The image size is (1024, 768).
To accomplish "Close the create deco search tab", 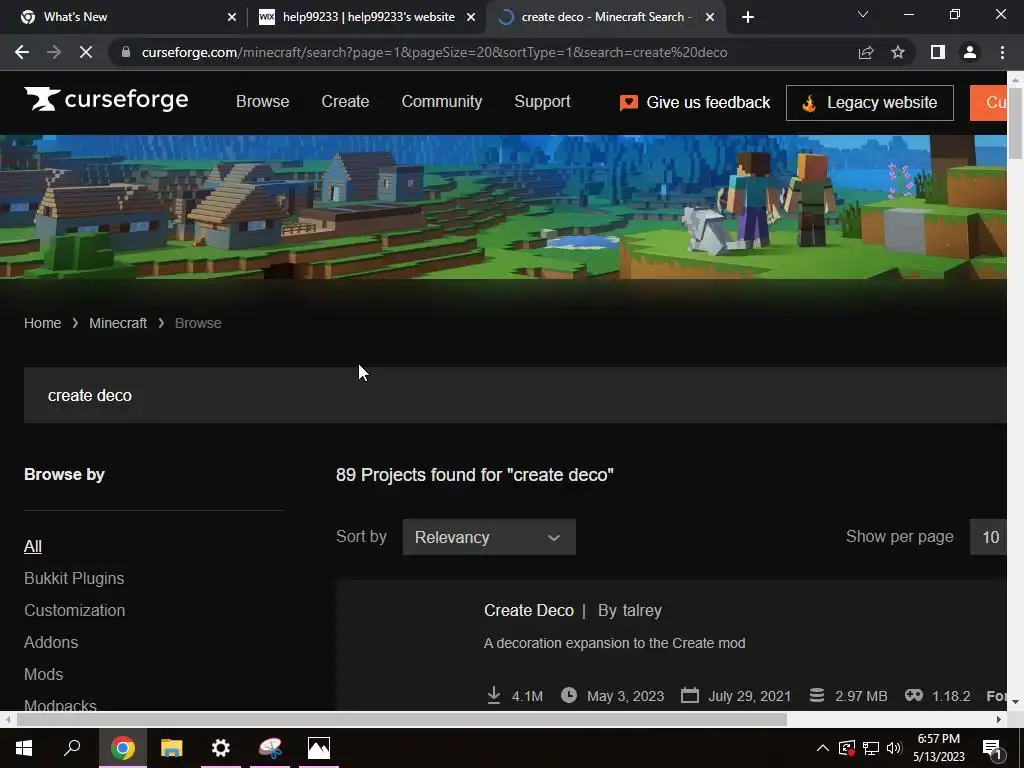I will pyautogui.click(x=710, y=17).
